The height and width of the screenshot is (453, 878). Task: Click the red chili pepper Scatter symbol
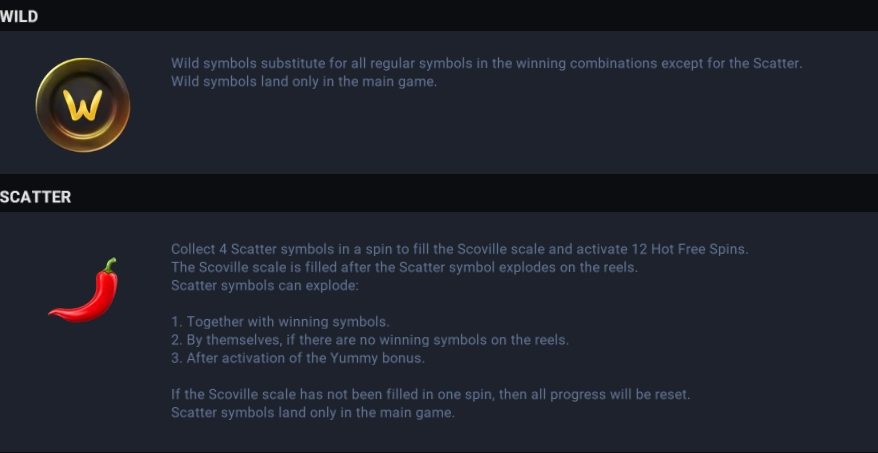[83, 290]
